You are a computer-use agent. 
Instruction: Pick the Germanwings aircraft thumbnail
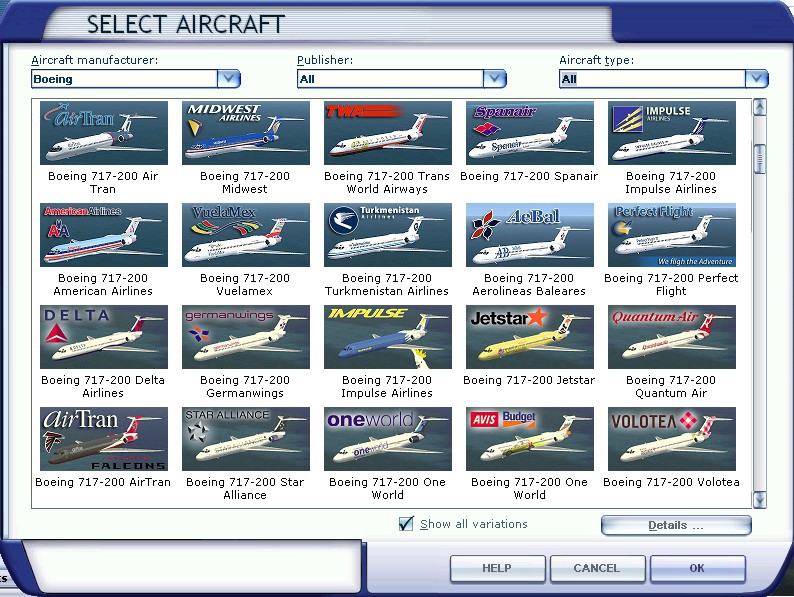[246, 337]
